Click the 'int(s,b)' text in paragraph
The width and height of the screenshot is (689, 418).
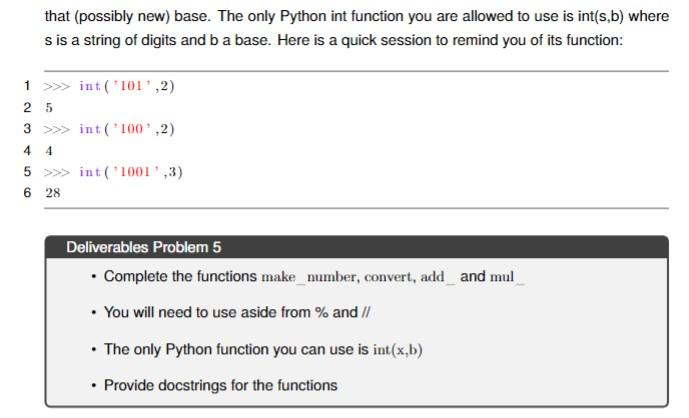click(x=601, y=16)
